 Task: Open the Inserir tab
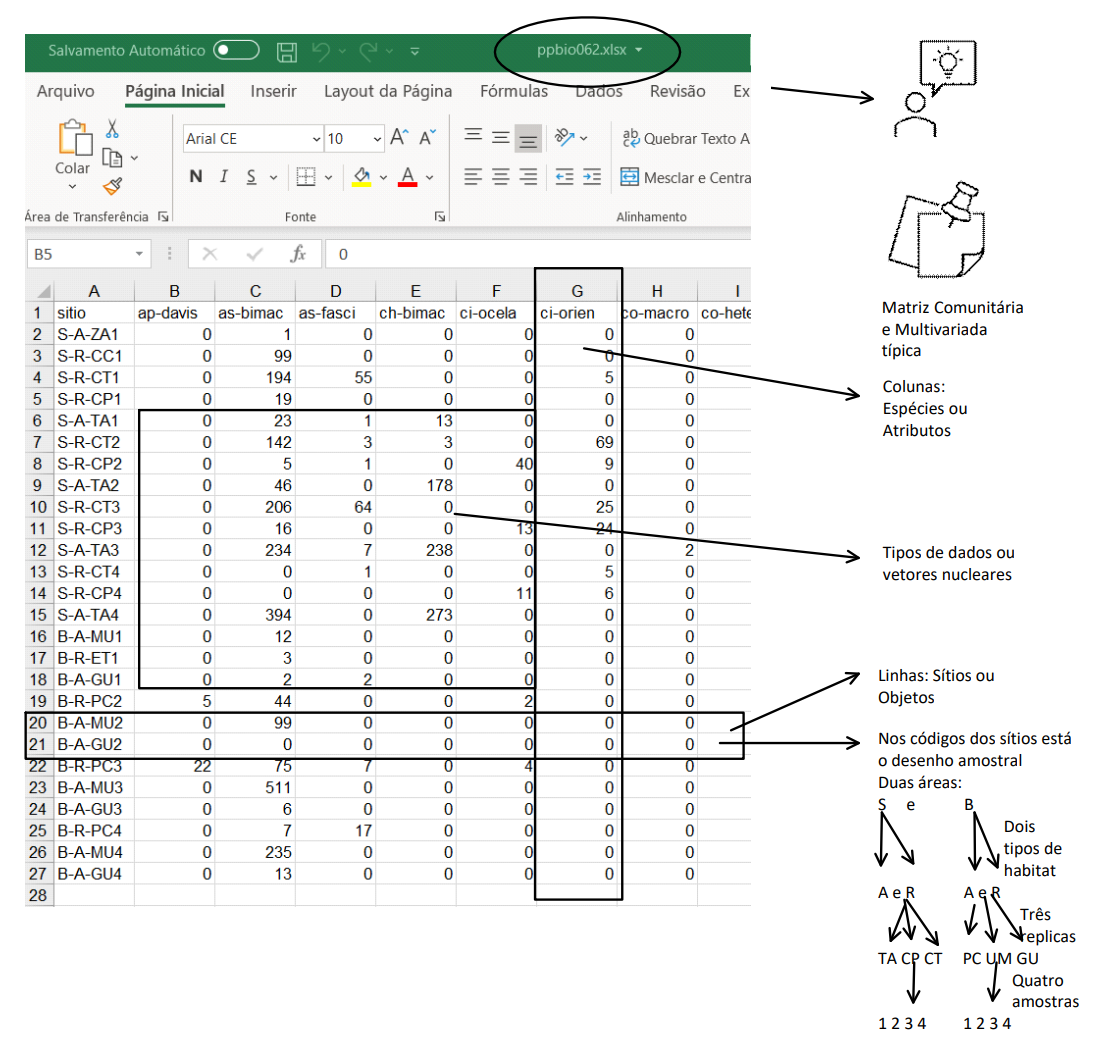tap(273, 91)
